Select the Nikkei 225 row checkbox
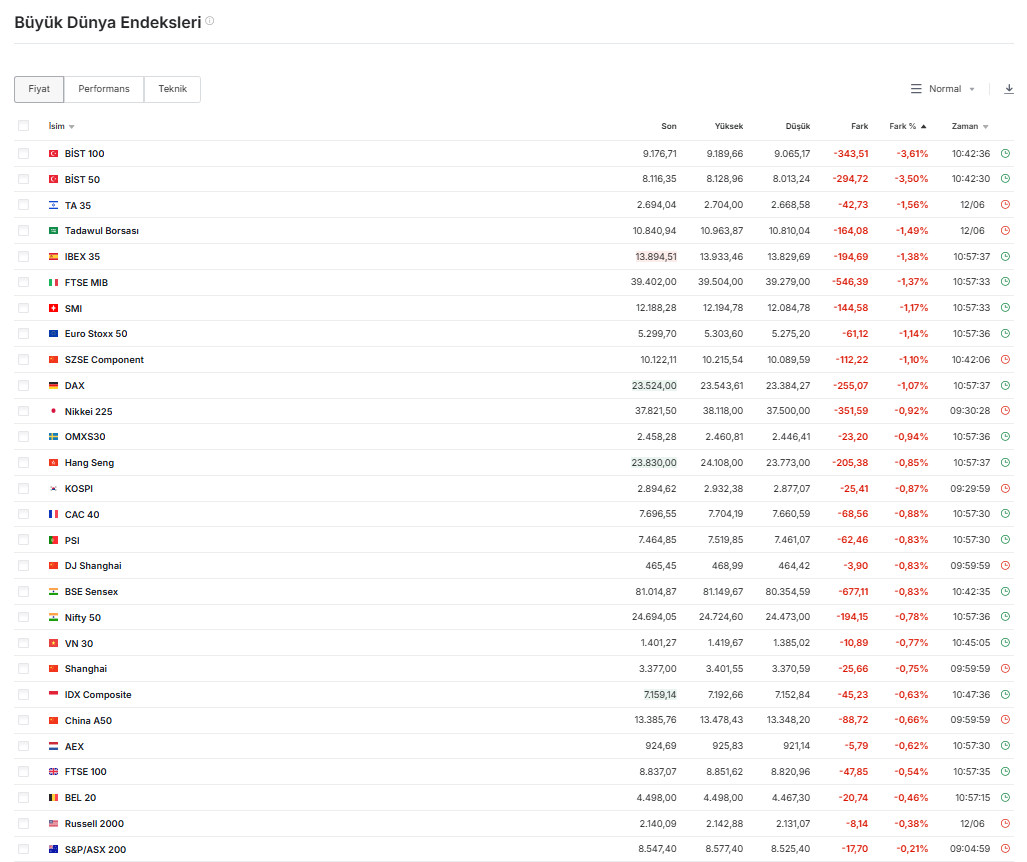The height and width of the screenshot is (862, 1027). 24,411
